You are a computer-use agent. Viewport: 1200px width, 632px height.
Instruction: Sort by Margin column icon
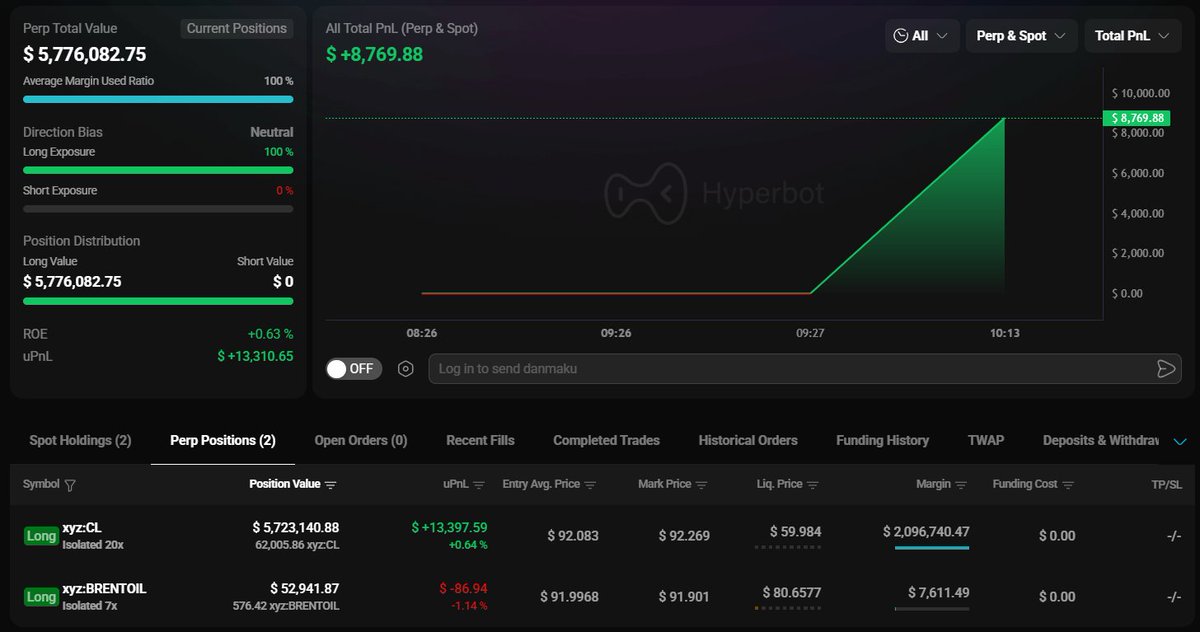tap(961, 485)
